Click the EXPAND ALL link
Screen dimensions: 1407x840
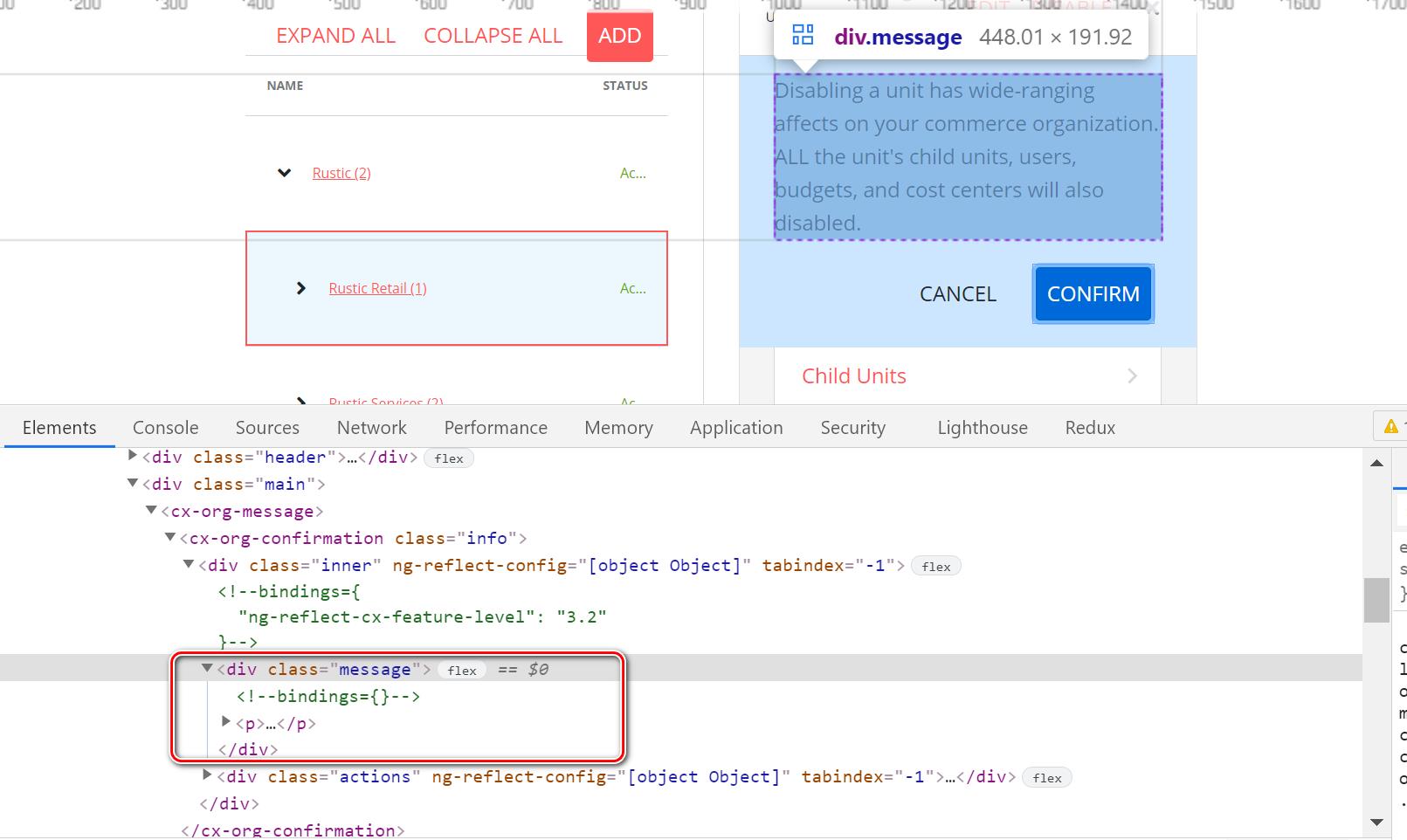[335, 36]
